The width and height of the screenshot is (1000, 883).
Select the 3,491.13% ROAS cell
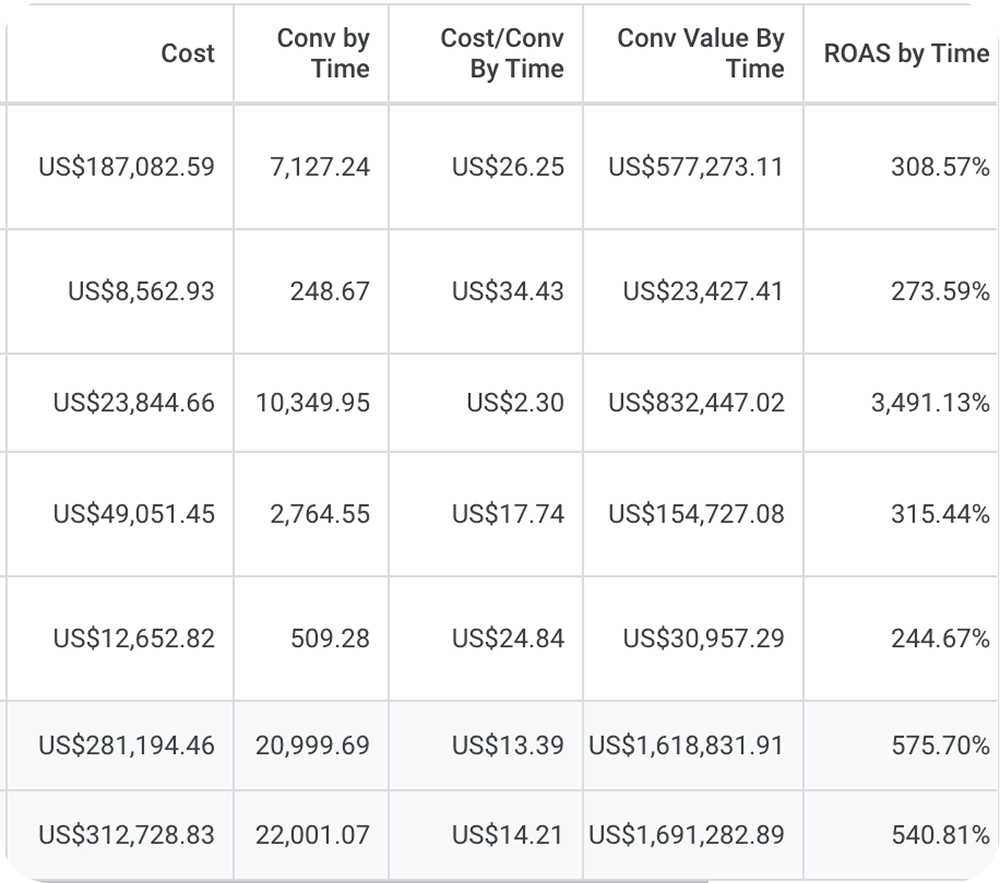click(x=930, y=403)
